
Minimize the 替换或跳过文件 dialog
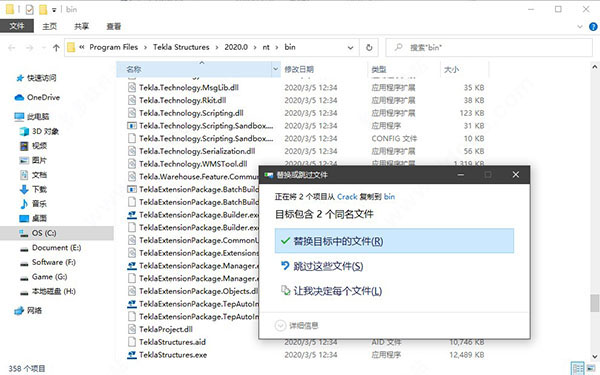(x=461, y=174)
